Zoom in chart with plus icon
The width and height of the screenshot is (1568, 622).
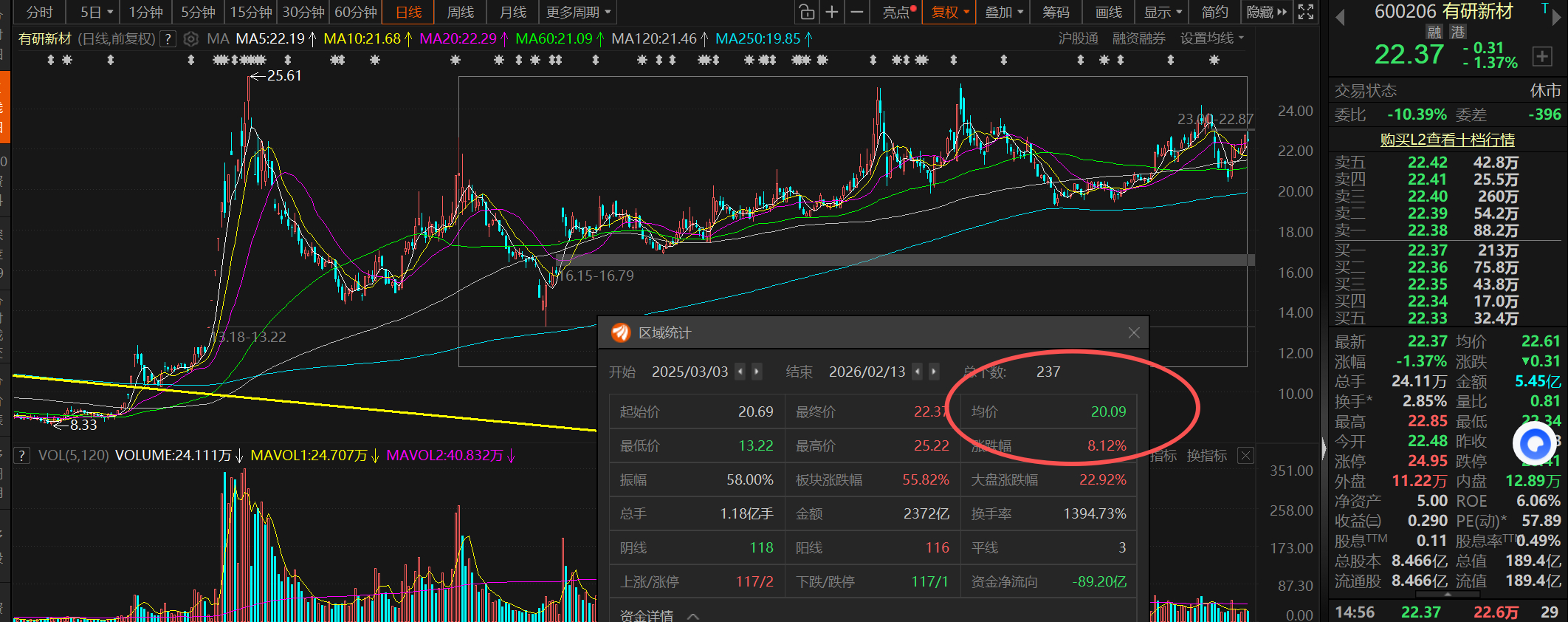coord(832,12)
